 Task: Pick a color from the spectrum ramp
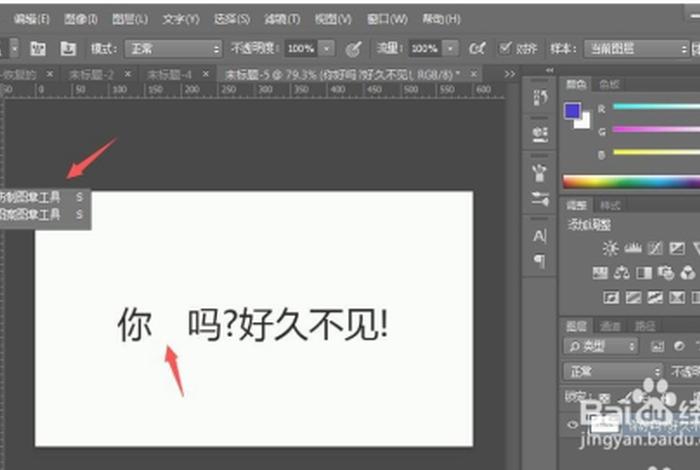631,182
